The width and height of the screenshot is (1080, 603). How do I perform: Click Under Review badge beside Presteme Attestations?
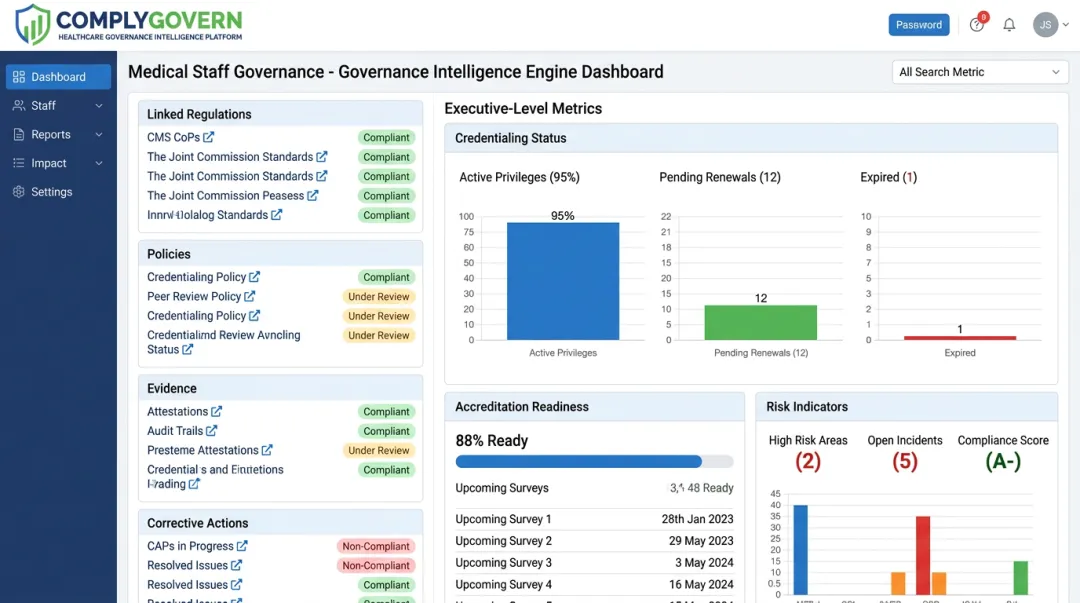[x=379, y=450]
